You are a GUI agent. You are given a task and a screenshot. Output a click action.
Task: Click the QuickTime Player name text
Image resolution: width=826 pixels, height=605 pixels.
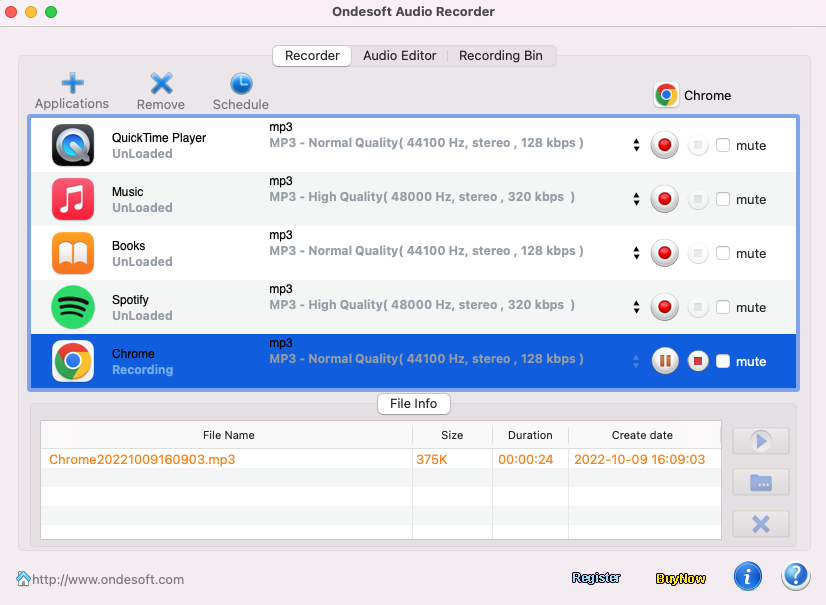[159, 138]
